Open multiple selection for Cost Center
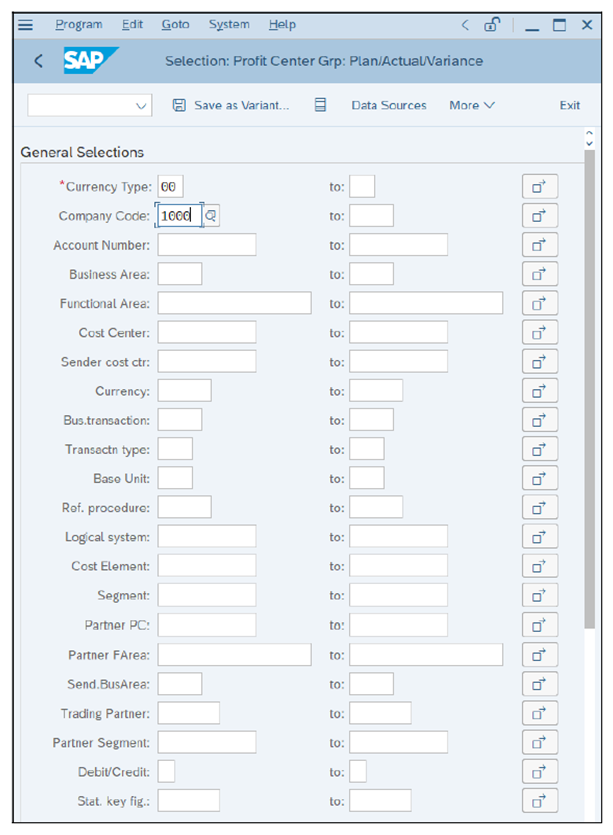The image size is (613, 835). tap(540, 332)
